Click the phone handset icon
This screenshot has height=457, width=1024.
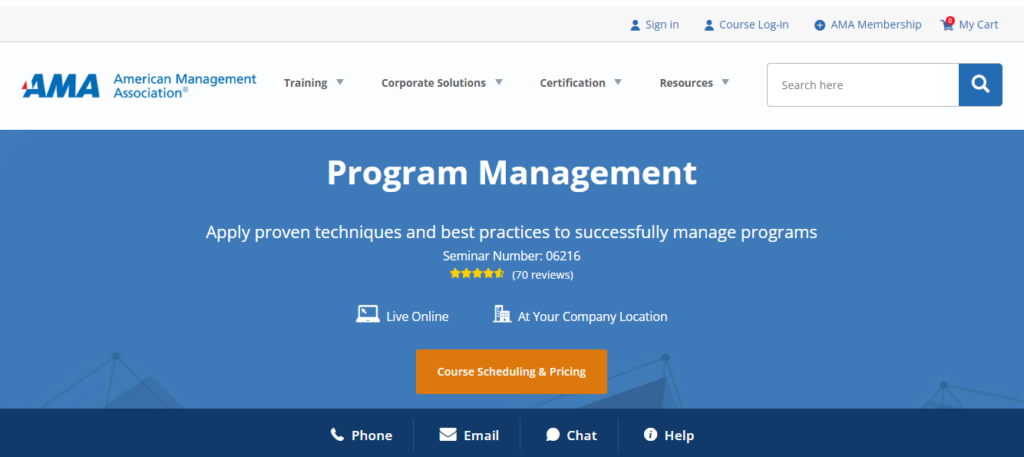coord(337,434)
